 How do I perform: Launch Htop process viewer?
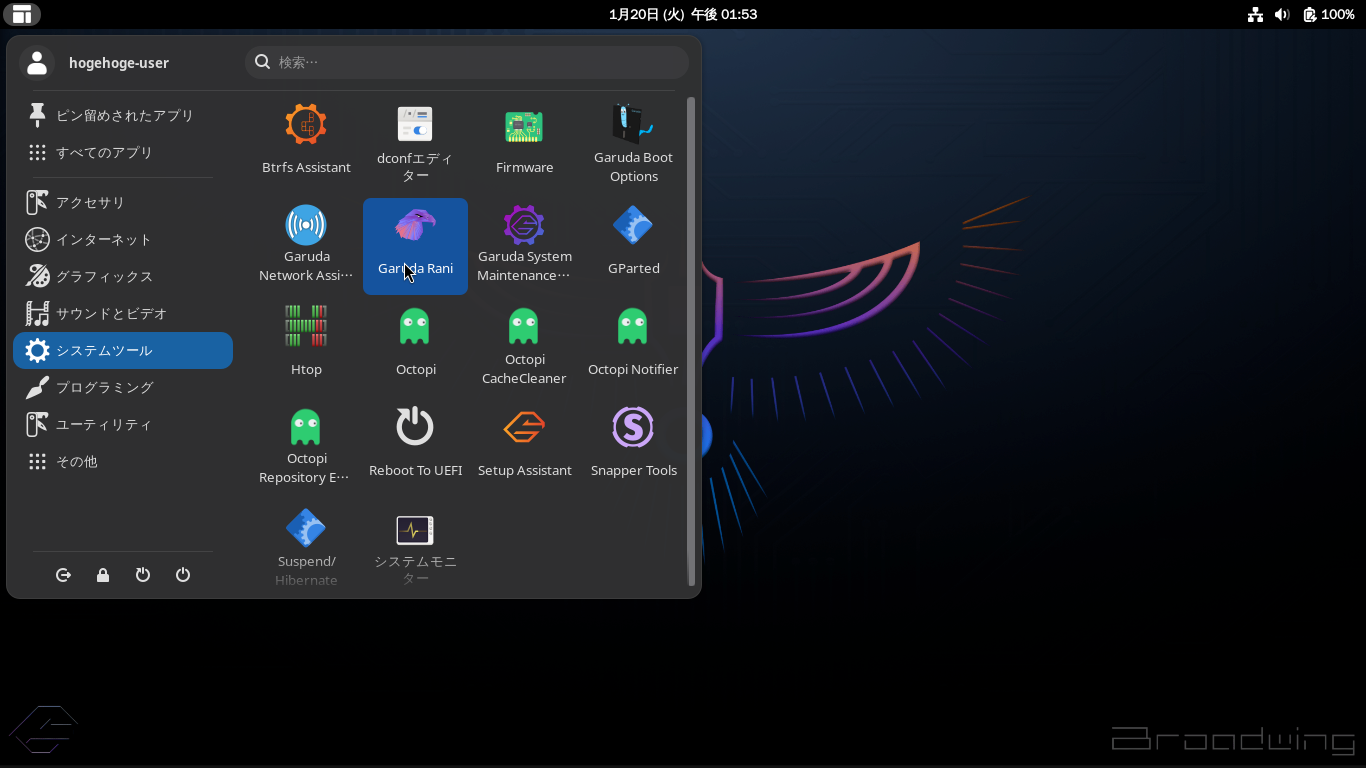point(306,342)
